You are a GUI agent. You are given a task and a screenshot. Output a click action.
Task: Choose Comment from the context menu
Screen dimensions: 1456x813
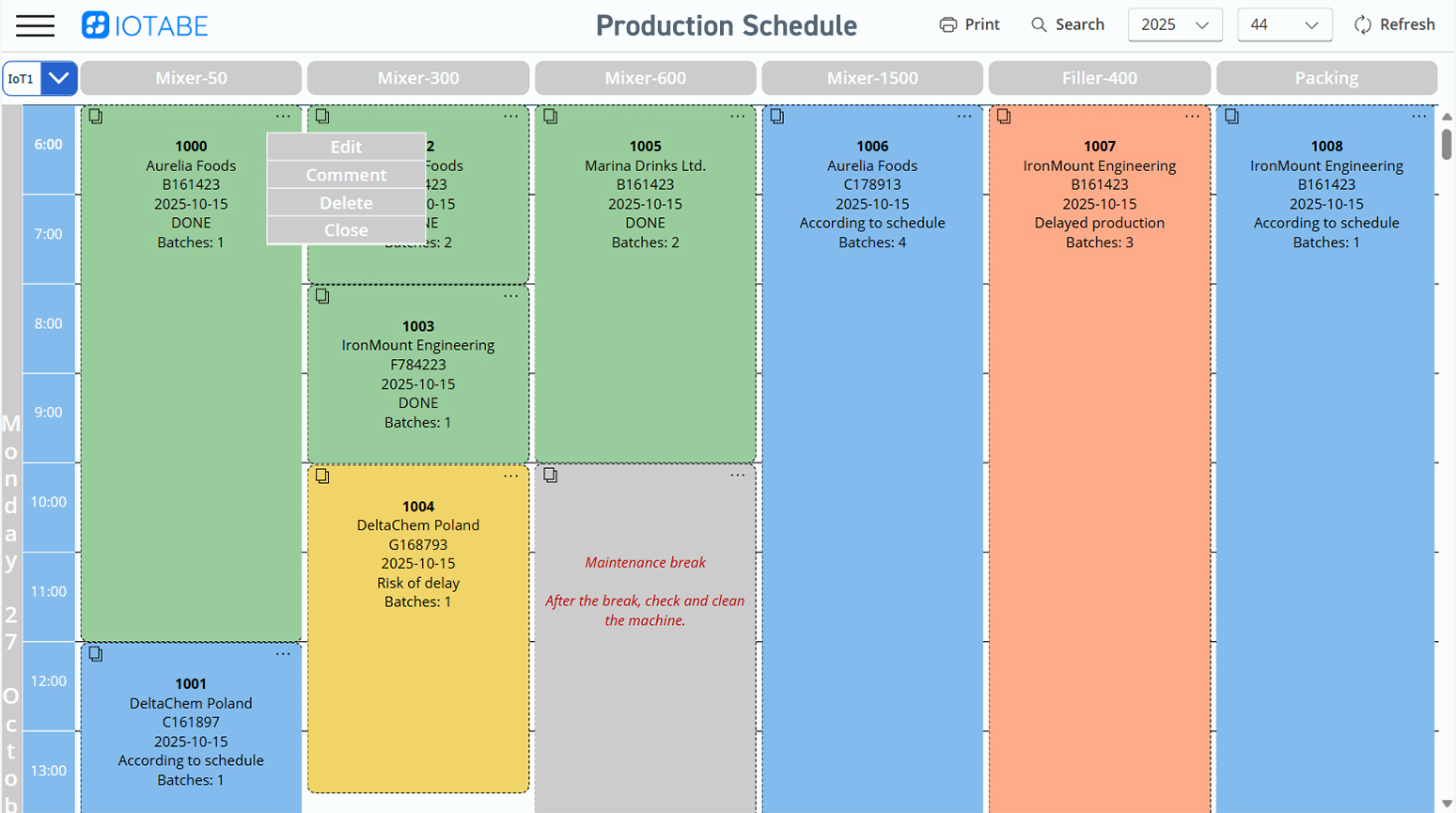click(346, 175)
